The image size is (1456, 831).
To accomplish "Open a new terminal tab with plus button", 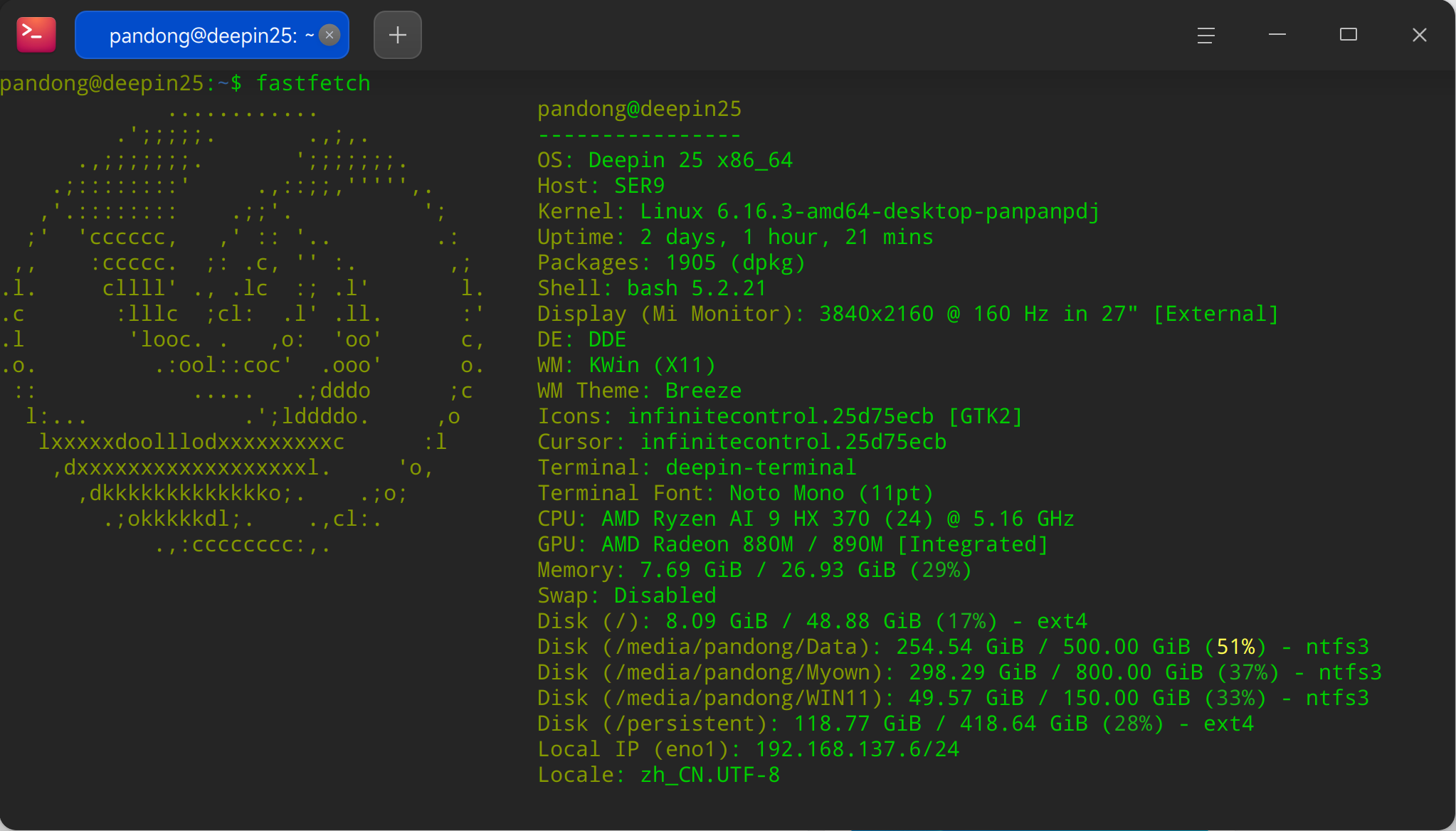I will click(x=398, y=35).
